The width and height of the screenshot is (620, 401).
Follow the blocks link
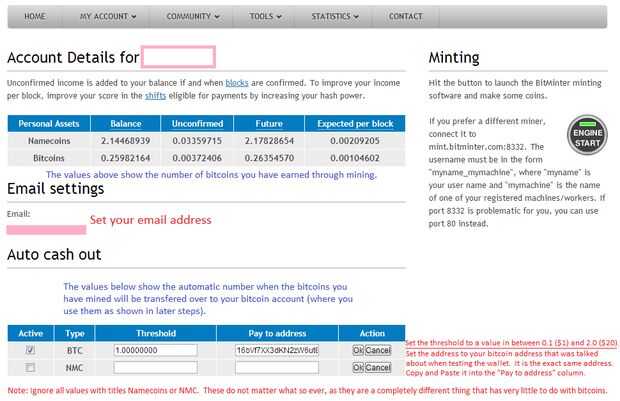pyautogui.click(x=237, y=83)
